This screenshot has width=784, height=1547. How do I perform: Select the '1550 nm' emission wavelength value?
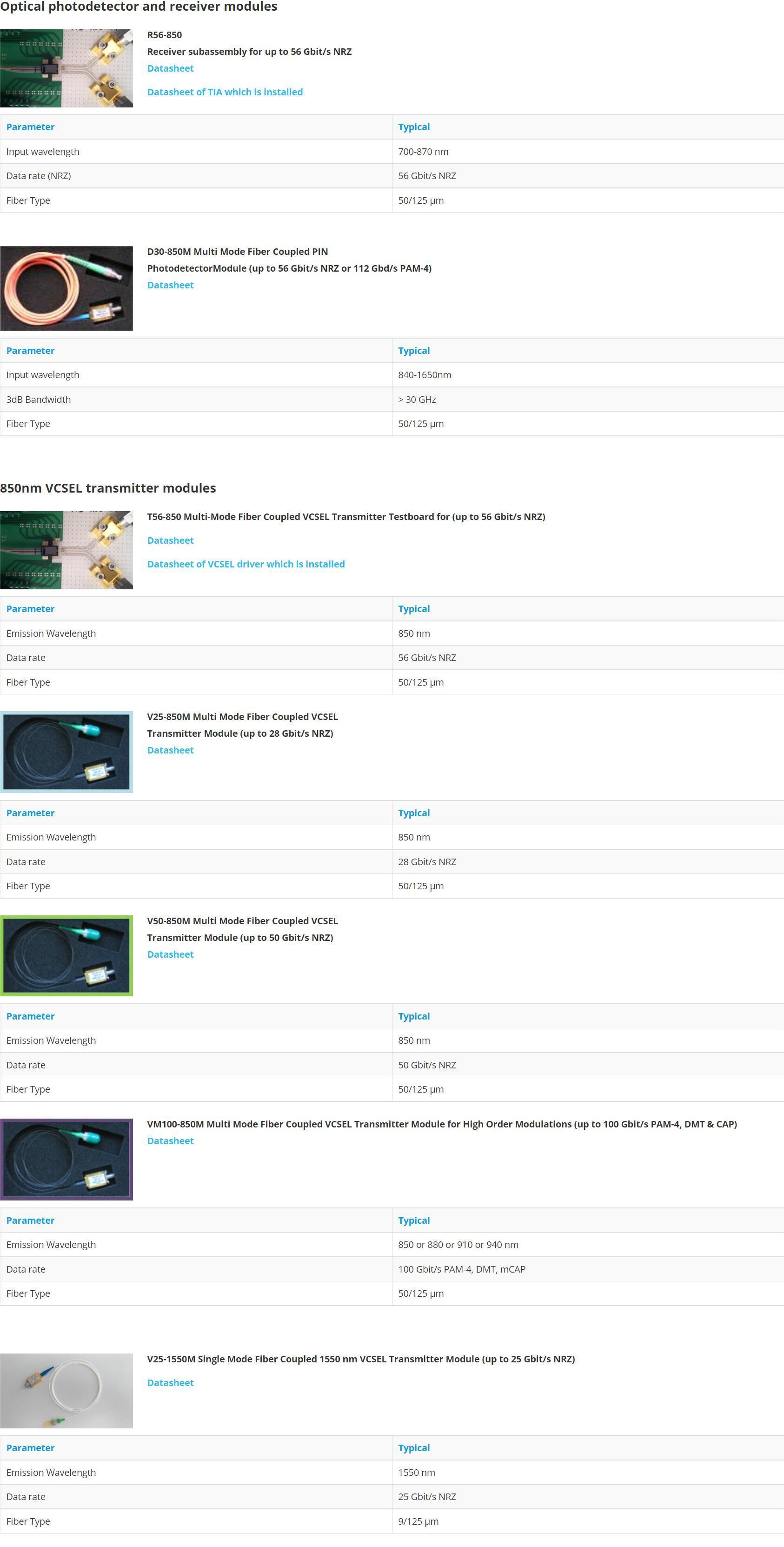pyautogui.click(x=417, y=1473)
